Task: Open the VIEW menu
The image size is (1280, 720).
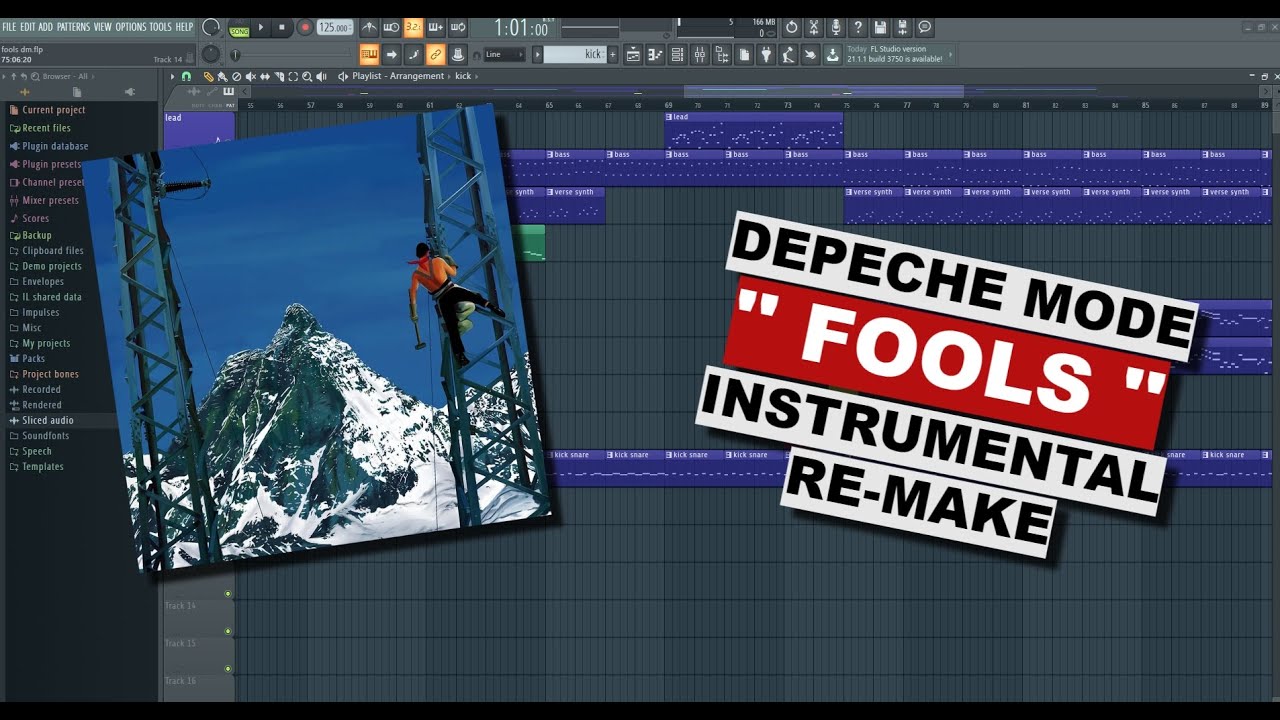Action: (x=103, y=27)
